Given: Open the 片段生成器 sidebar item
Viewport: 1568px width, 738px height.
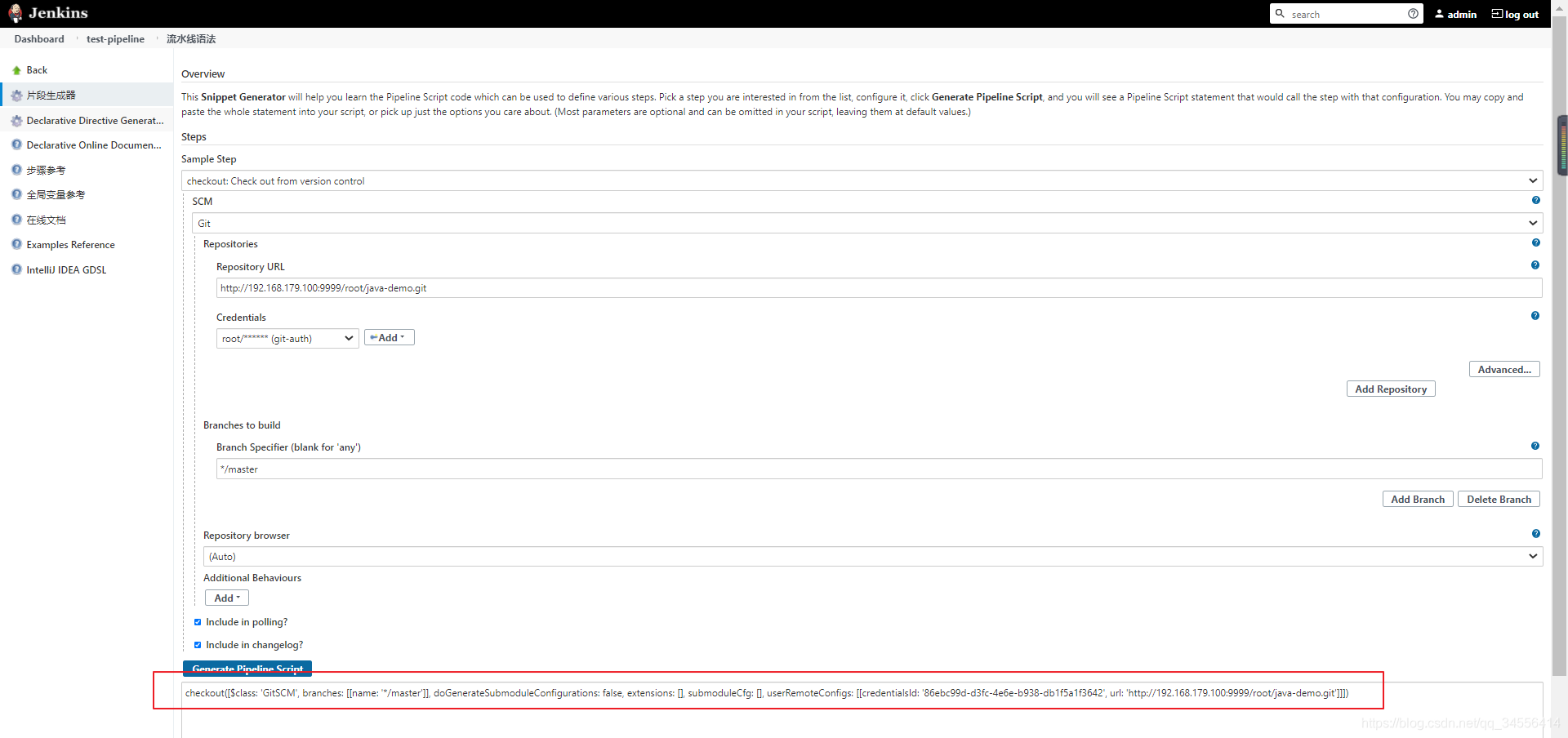Looking at the screenshot, I should (x=51, y=96).
